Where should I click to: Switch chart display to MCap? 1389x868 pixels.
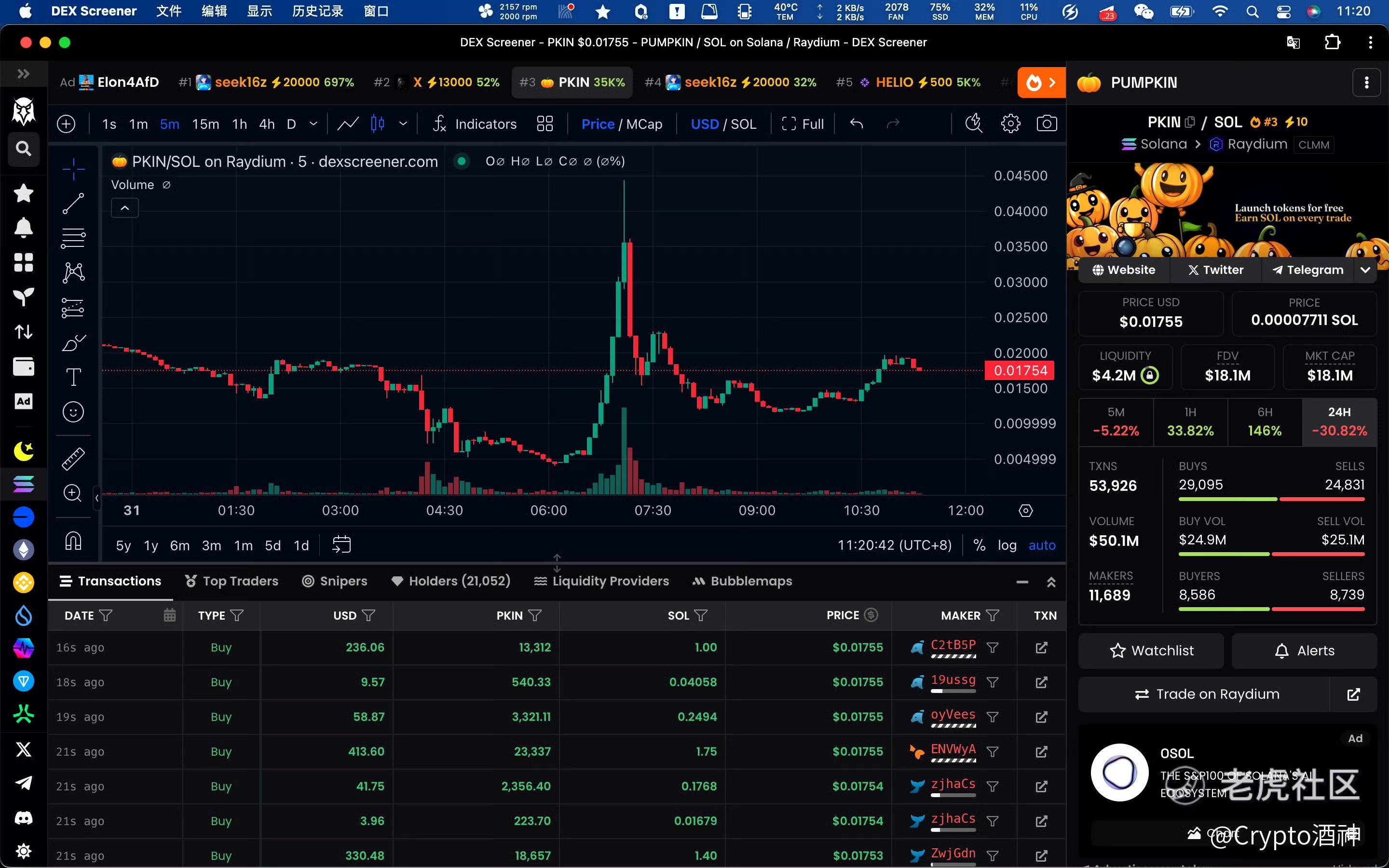pos(644,124)
